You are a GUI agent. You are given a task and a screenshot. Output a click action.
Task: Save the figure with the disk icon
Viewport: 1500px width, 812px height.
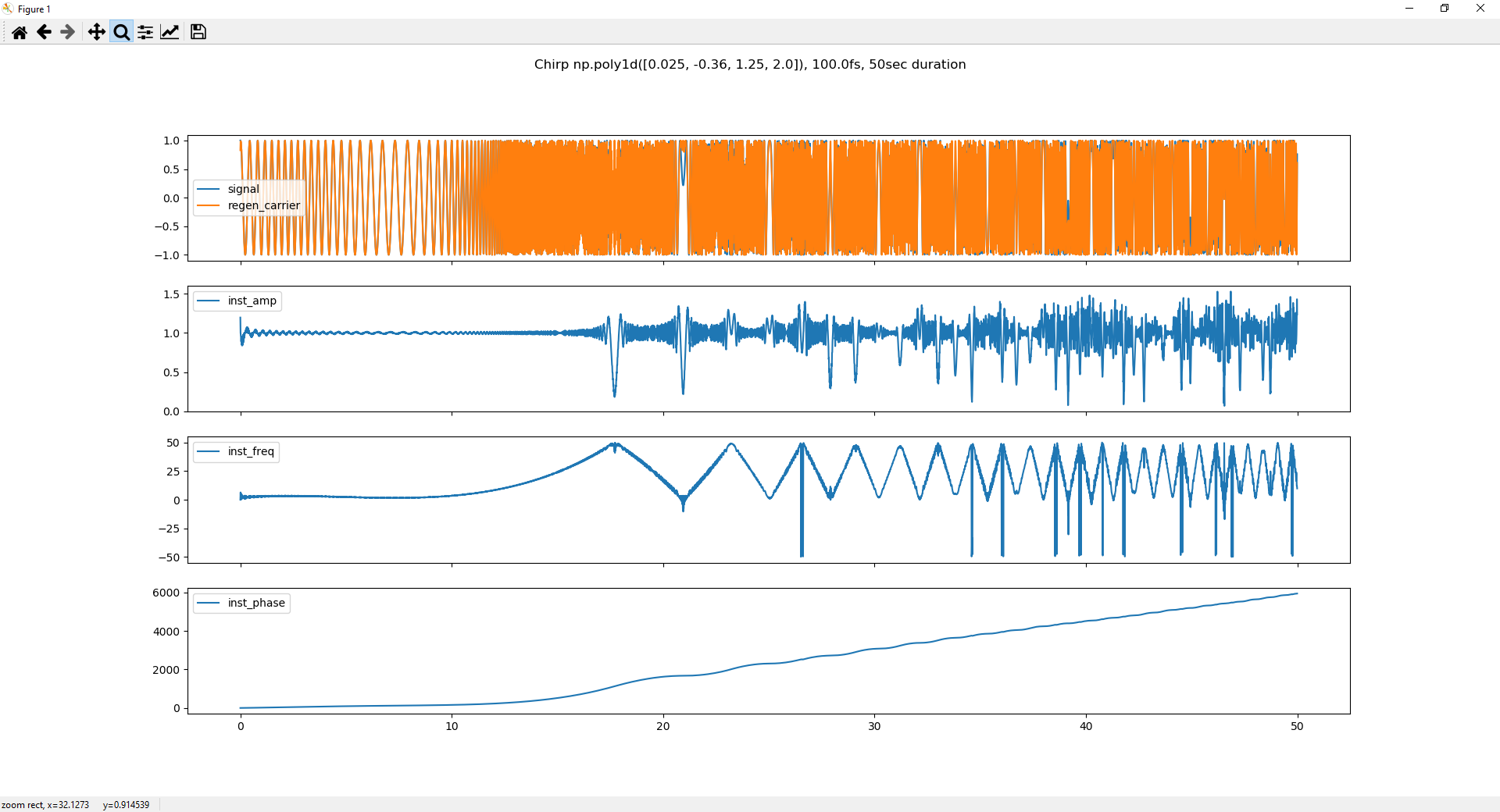coord(198,32)
